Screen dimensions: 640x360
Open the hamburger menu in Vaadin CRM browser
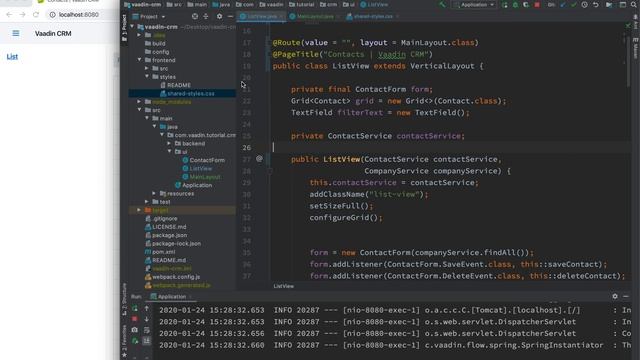(x=16, y=33)
